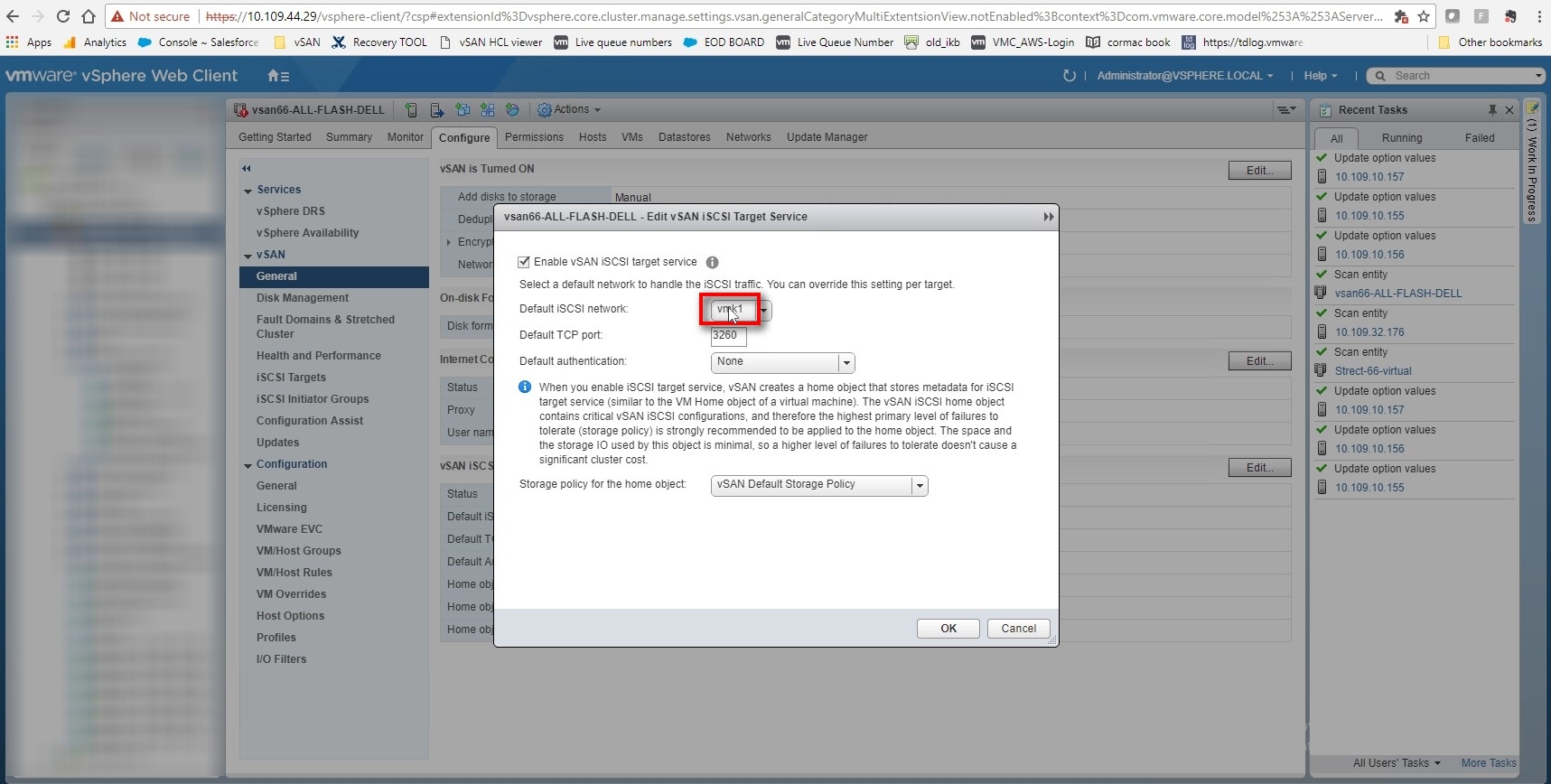Click the vSphere home menu icon
The height and width of the screenshot is (784, 1551).
[277, 76]
